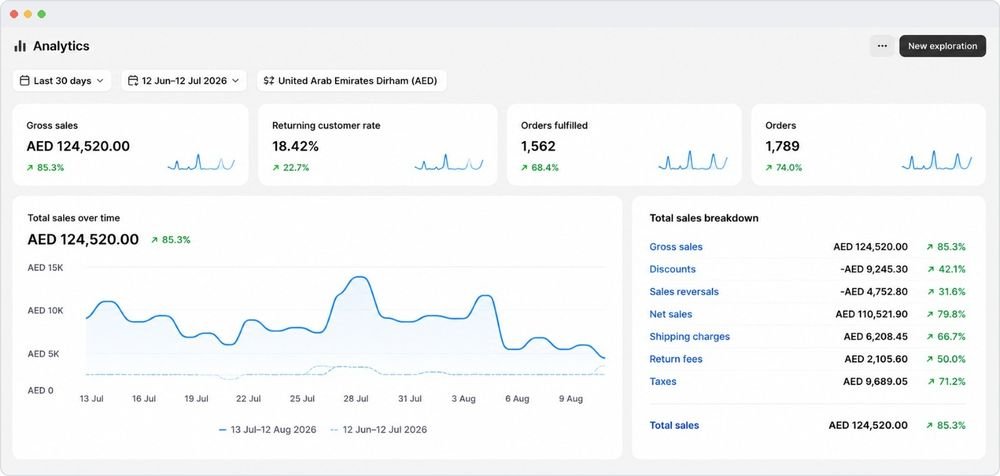1000x476 pixels.
Task: Open the 12 Jun–12 Jul 2026 date range dropdown
Action: pyautogui.click(x=184, y=81)
